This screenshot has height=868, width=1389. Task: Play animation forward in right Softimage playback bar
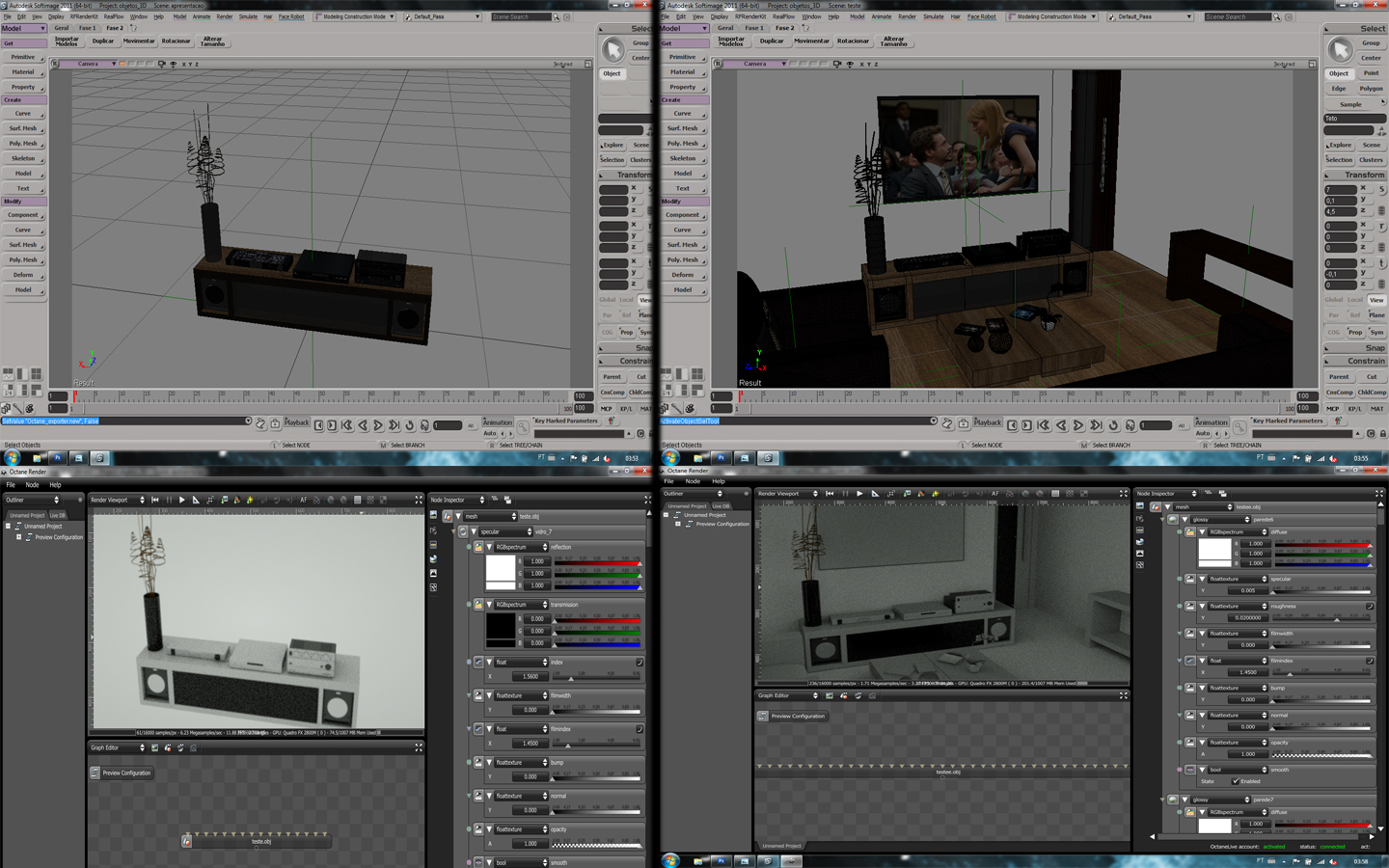1077,425
